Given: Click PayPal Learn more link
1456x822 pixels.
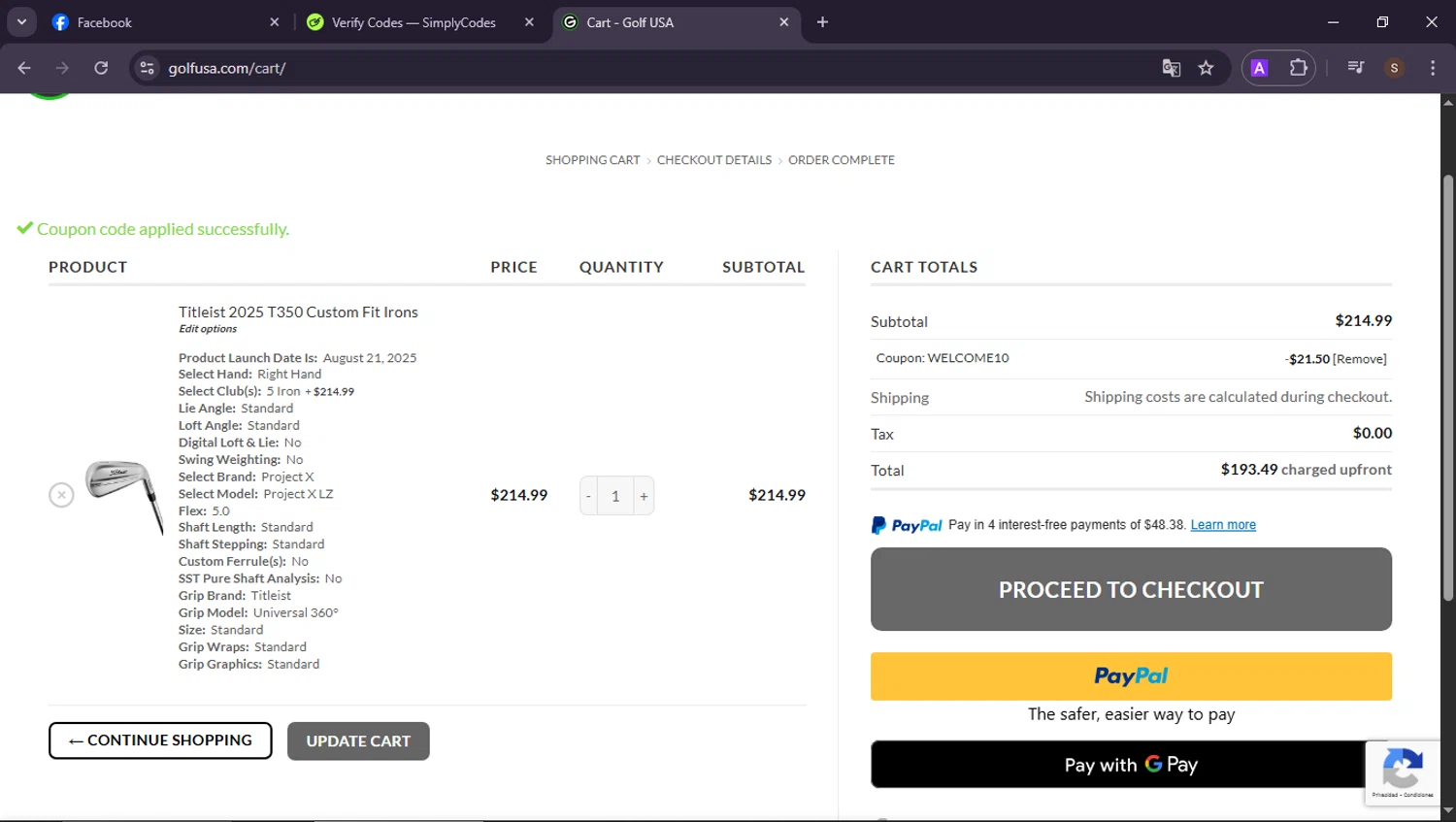Looking at the screenshot, I should pyautogui.click(x=1223, y=525).
